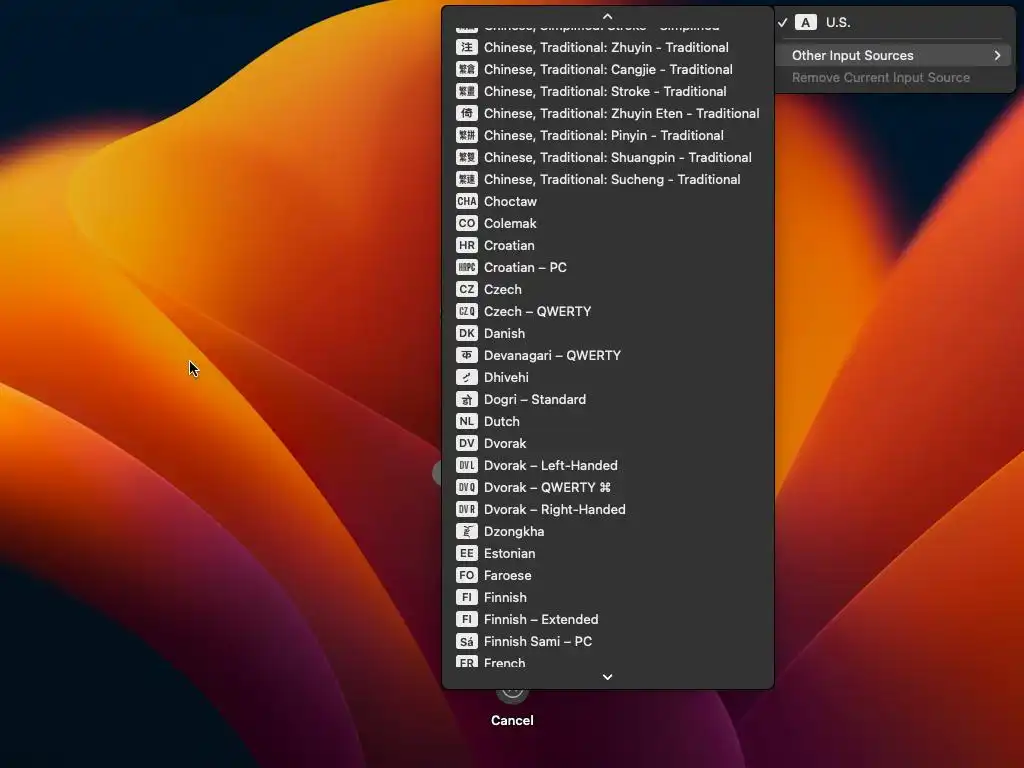This screenshot has height=768, width=1024.
Task: Click the Other Input Sources chevron arrow
Action: [997, 56]
